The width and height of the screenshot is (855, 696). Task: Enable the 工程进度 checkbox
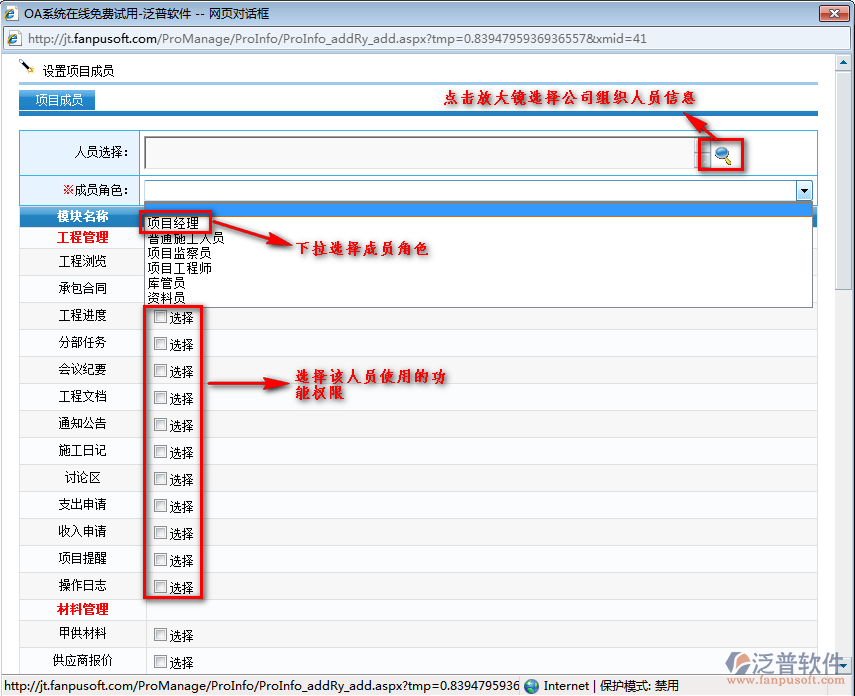point(160,317)
